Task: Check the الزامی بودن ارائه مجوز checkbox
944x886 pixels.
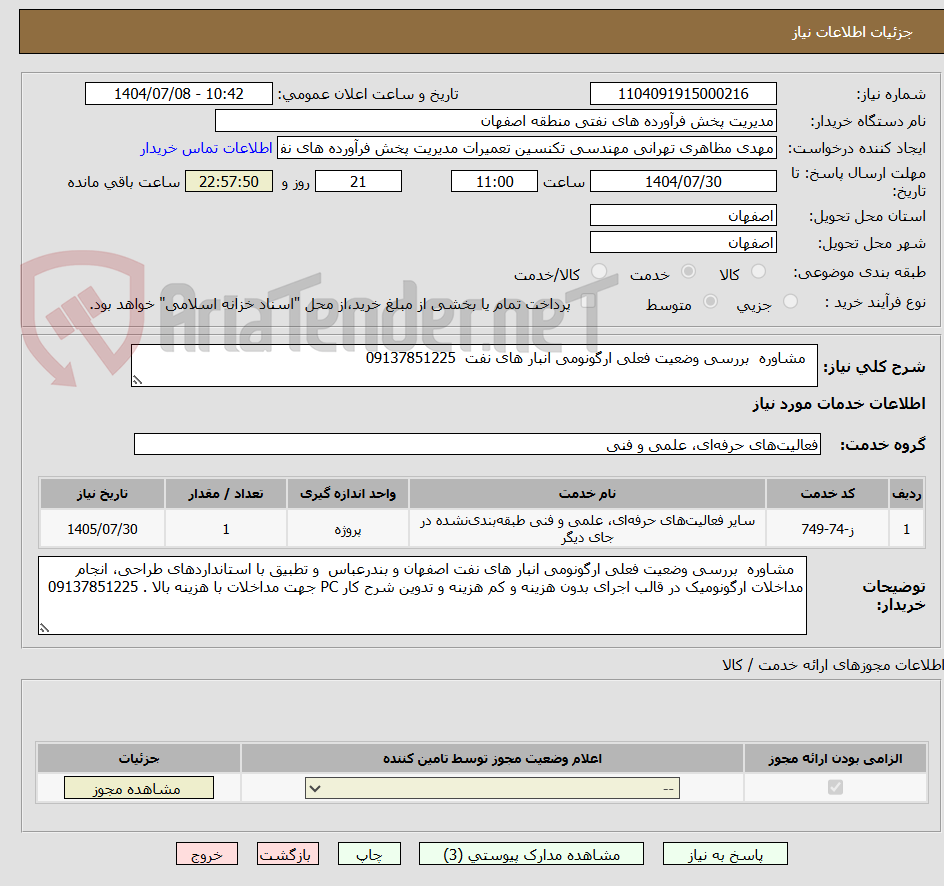Action: point(836,787)
